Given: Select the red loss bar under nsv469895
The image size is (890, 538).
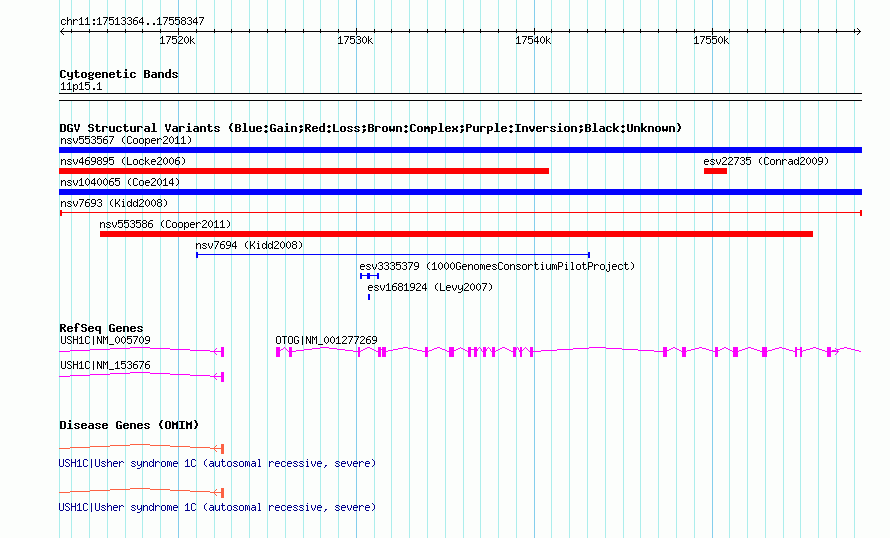Looking at the screenshot, I should (304, 171).
